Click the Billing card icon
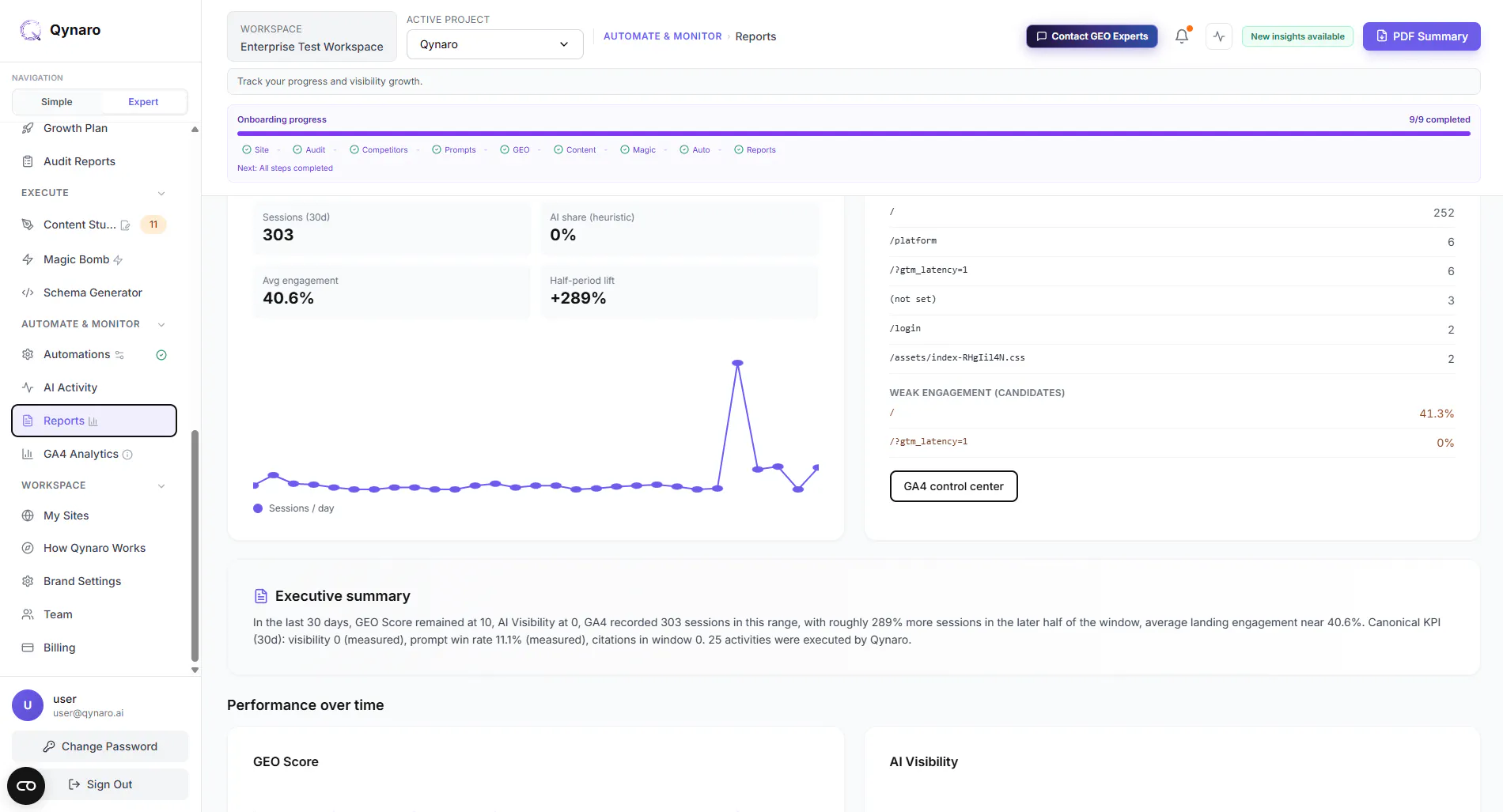Image resolution: width=1503 pixels, height=812 pixels. point(28,648)
